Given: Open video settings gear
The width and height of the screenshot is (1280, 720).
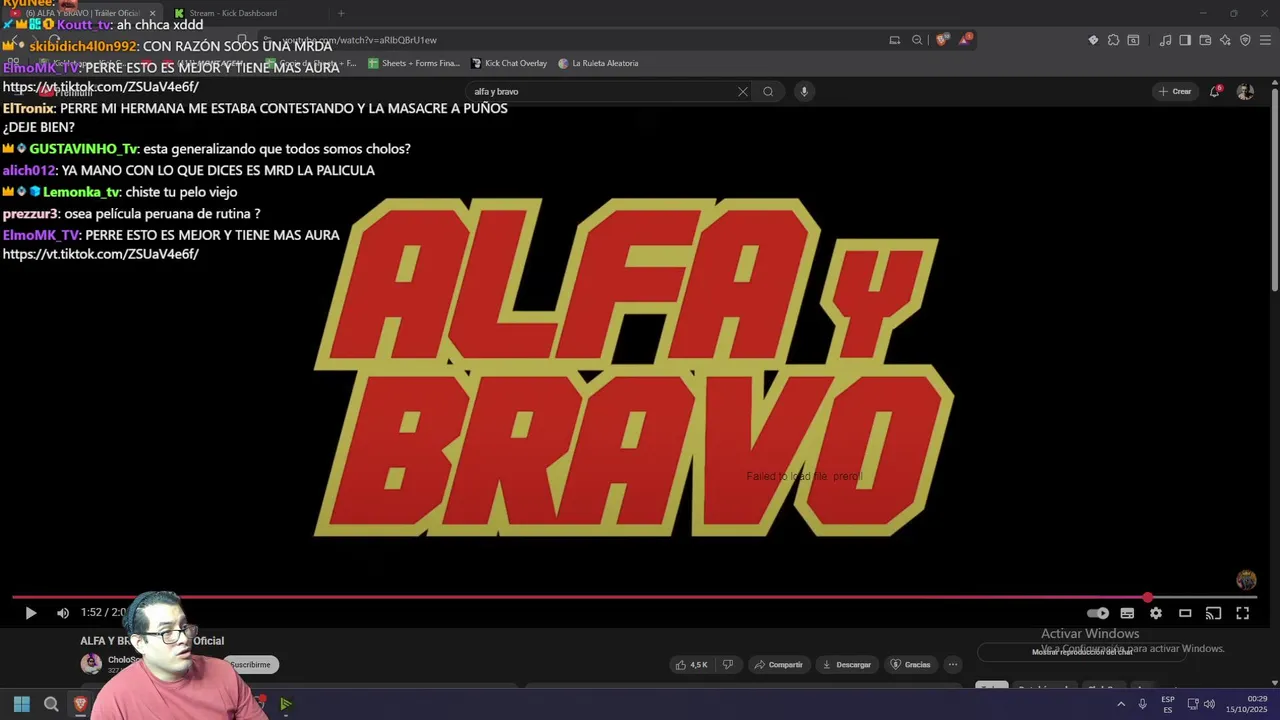Looking at the screenshot, I should coord(1156,613).
